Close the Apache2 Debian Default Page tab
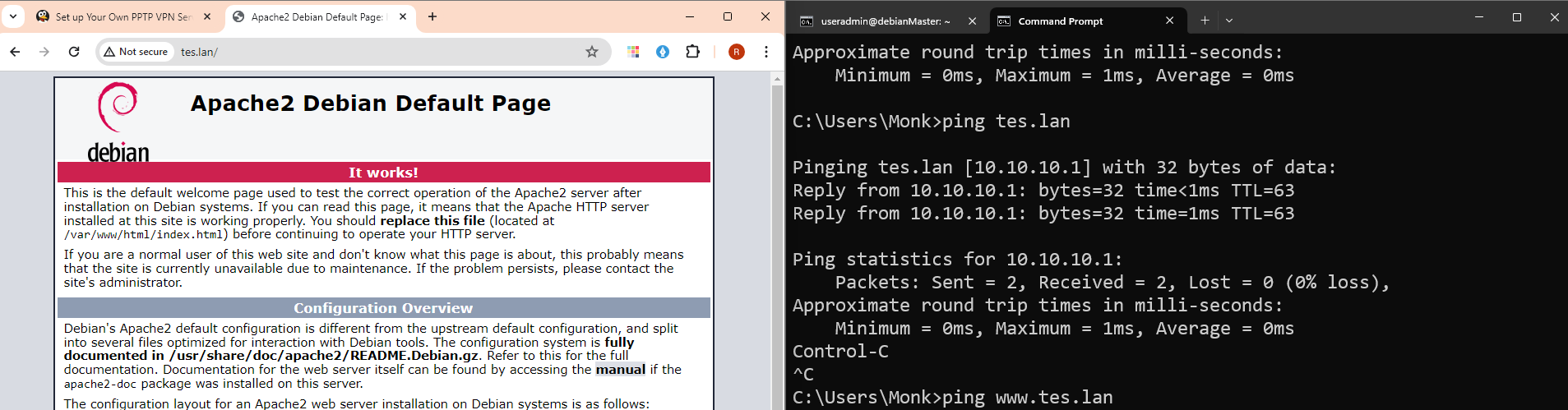The height and width of the screenshot is (410, 1568). click(x=404, y=16)
